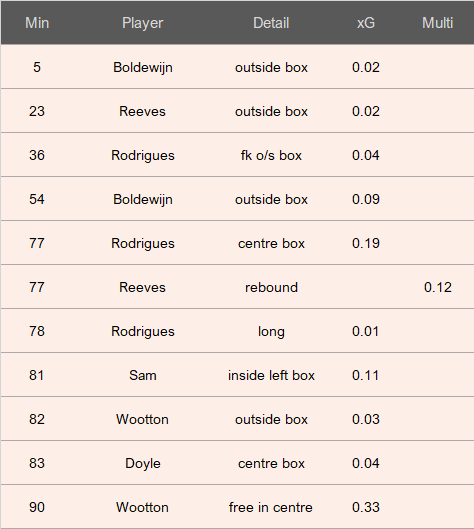The width and height of the screenshot is (474, 529).
Task: Click the Doyle player cell
Action: (x=143, y=463)
